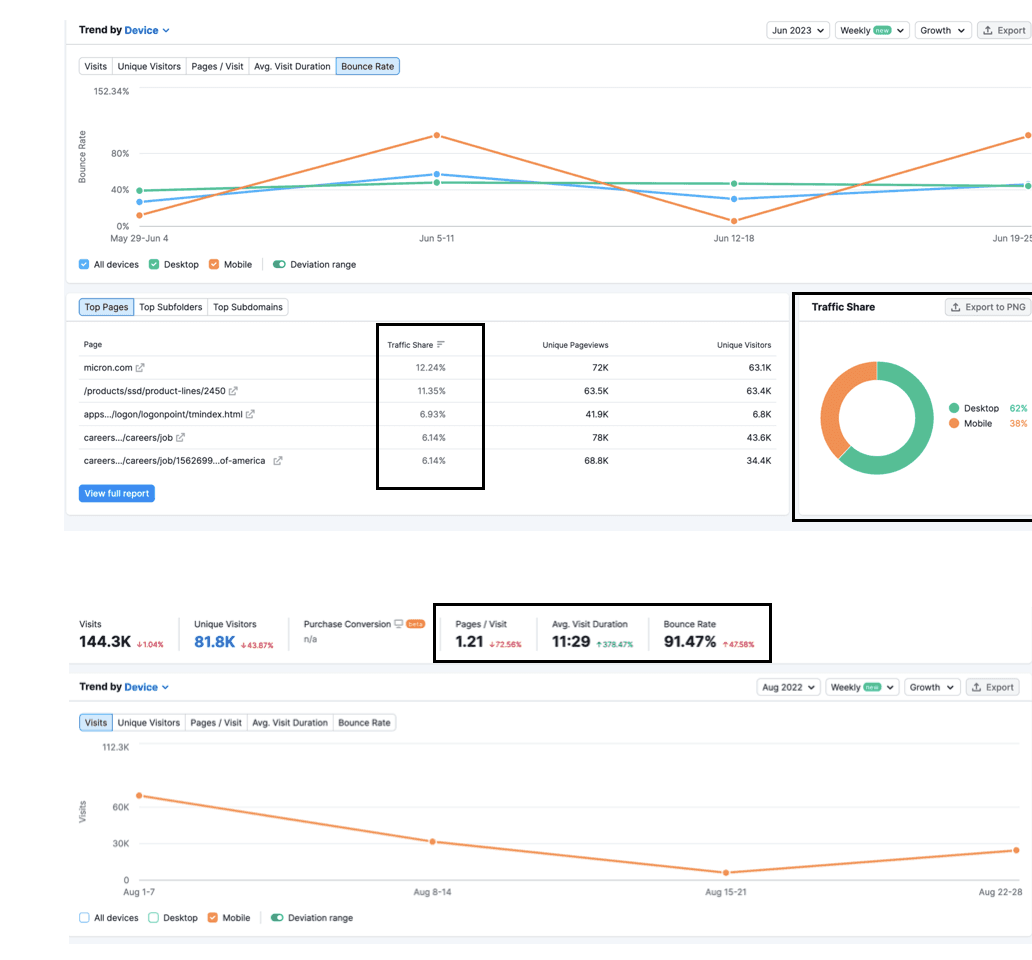Open external link icon for logonpoint/tmindex.html row

pyautogui.click(x=250, y=415)
